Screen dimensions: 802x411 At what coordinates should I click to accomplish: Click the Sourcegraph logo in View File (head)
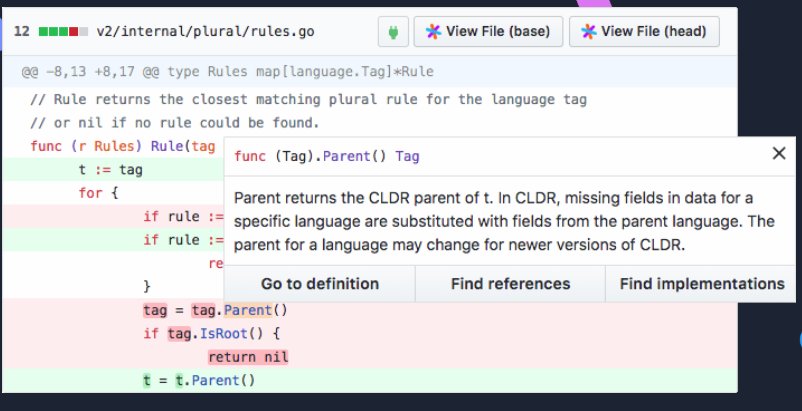pos(589,32)
